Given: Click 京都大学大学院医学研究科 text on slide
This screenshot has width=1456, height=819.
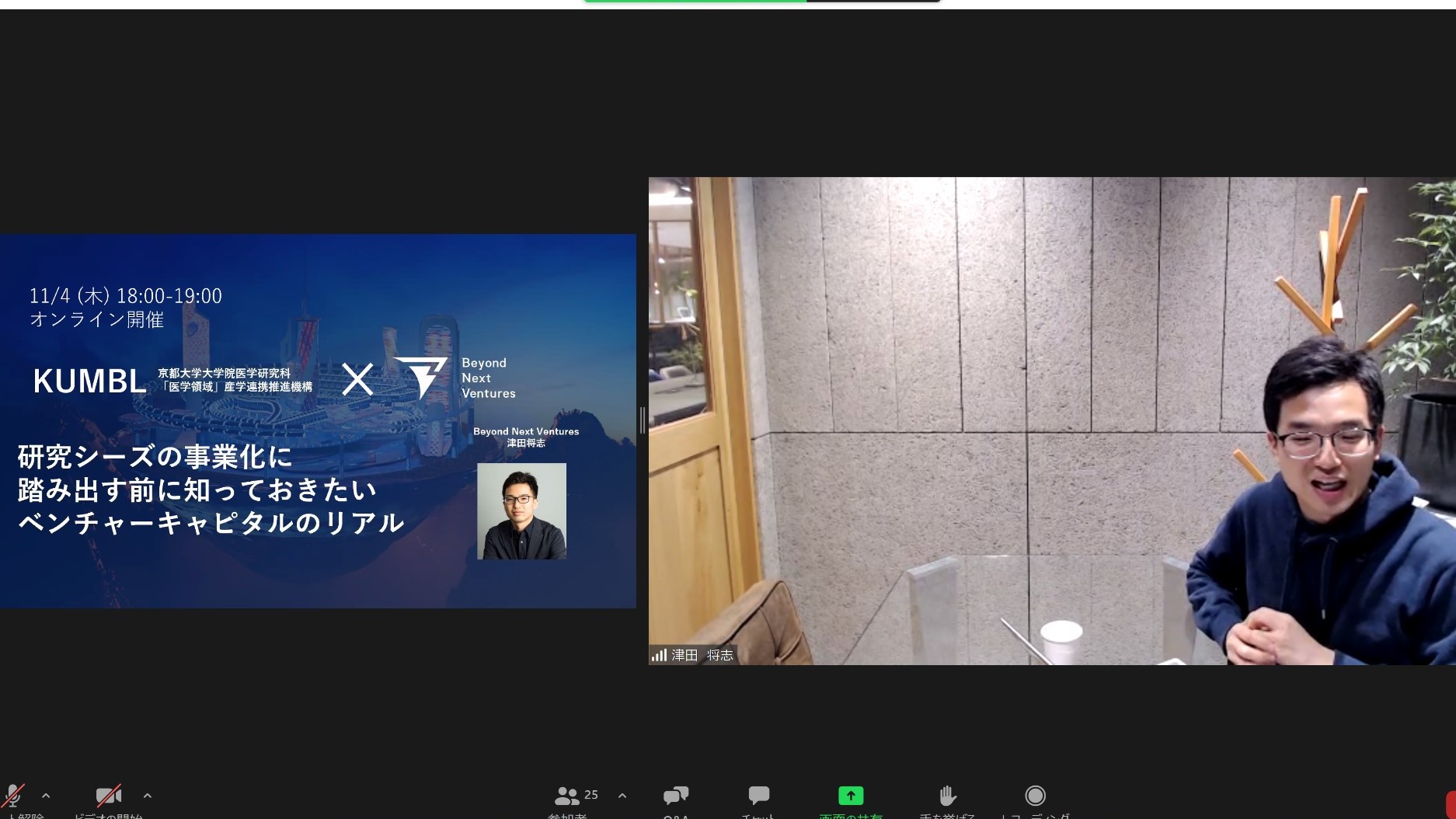Looking at the screenshot, I should click(225, 373).
